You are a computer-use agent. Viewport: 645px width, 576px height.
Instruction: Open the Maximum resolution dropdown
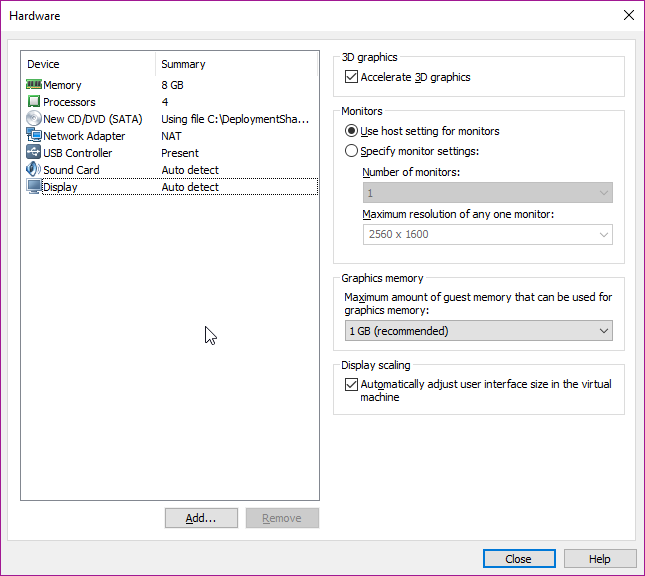point(487,235)
